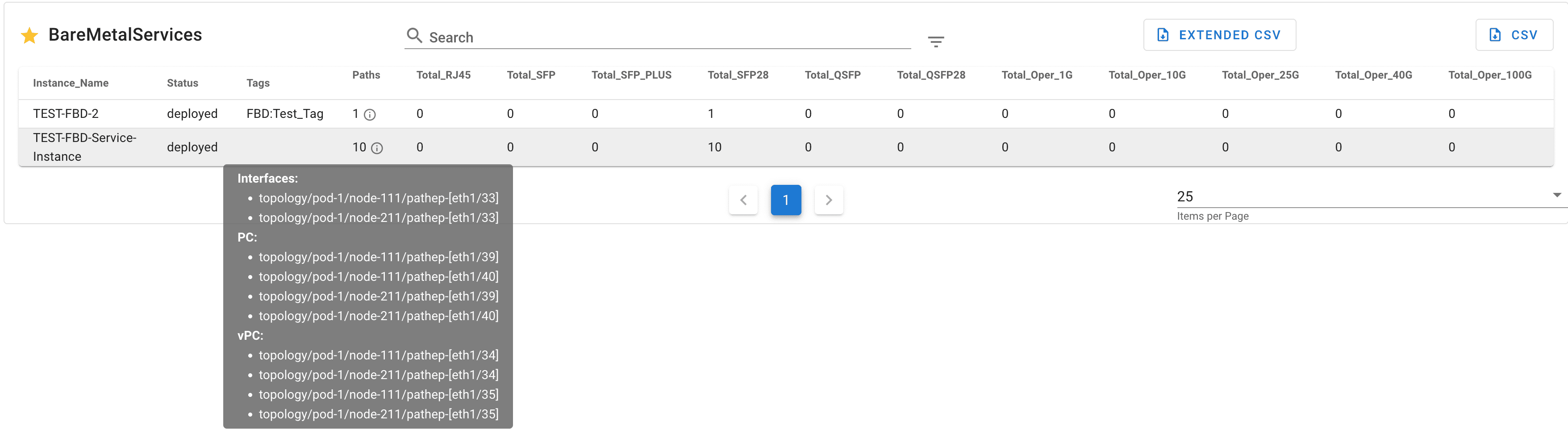Viewport: 1568px width, 434px height.
Task: Sort by Total_QSFP column header
Action: tap(832, 75)
